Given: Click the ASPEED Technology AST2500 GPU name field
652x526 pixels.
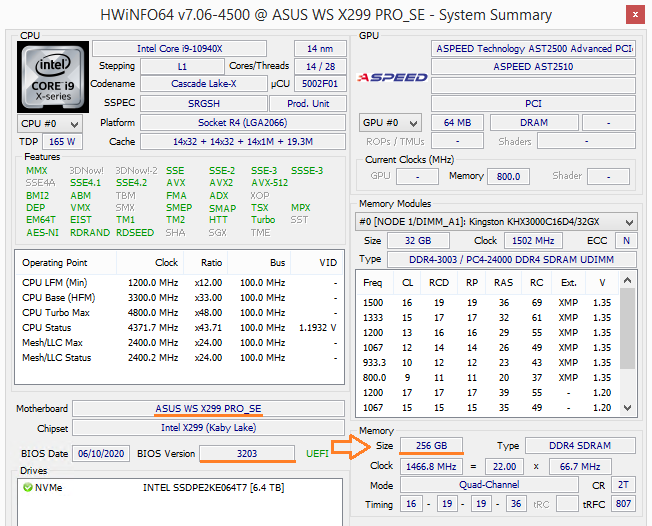Looking at the screenshot, I should pos(533,49).
